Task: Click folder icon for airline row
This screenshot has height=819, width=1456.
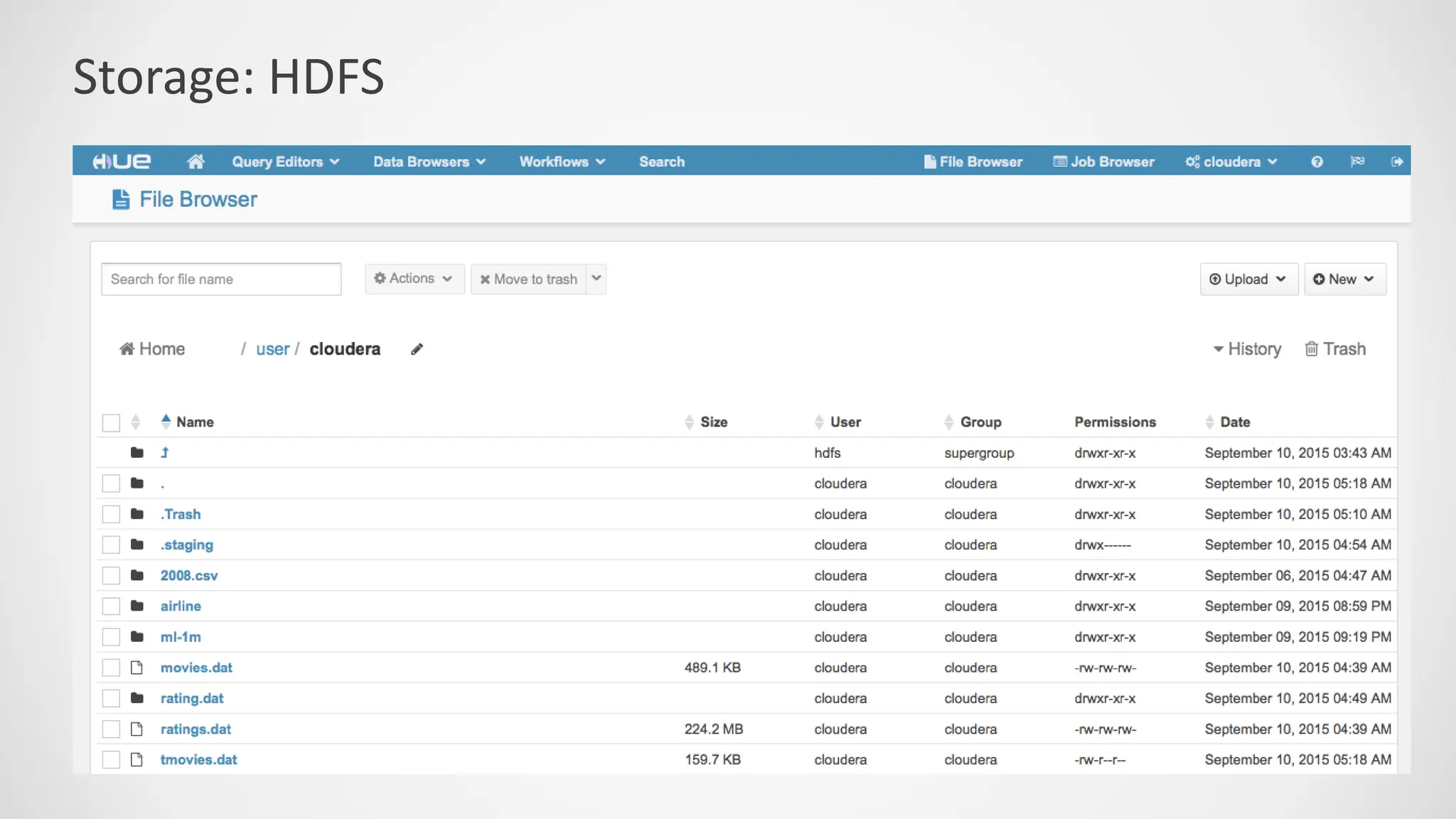Action: tap(137, 606)
